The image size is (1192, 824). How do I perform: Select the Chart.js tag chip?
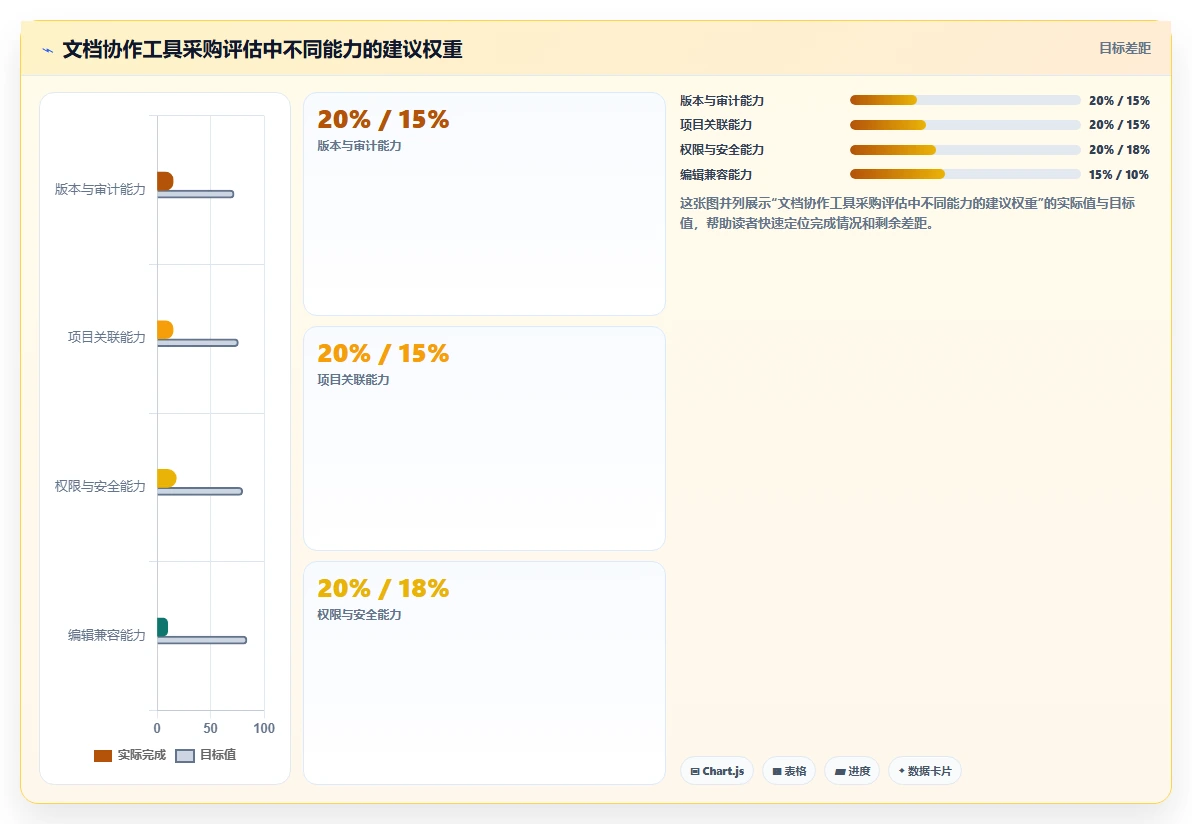(717, 771)
